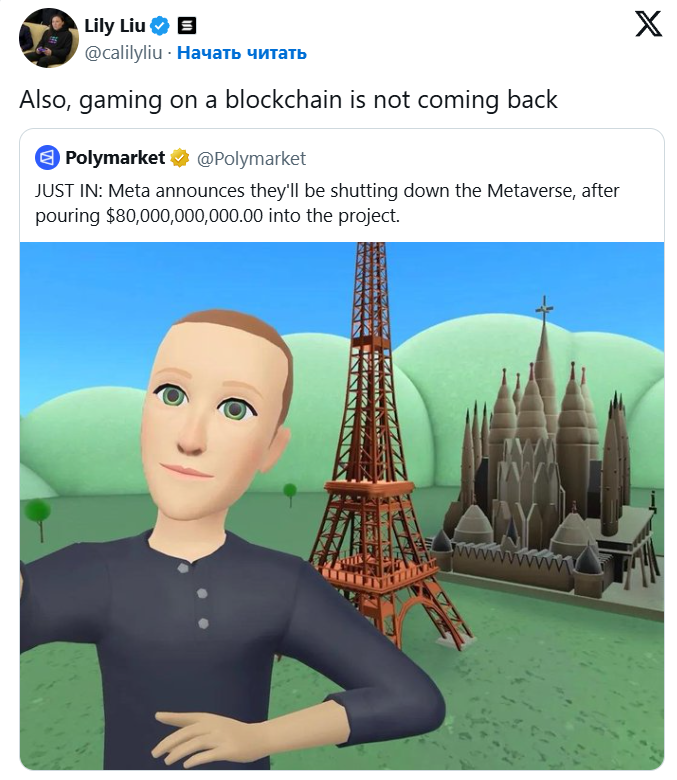Click Lily Liu's profile avatar

[x=49, y=38]
